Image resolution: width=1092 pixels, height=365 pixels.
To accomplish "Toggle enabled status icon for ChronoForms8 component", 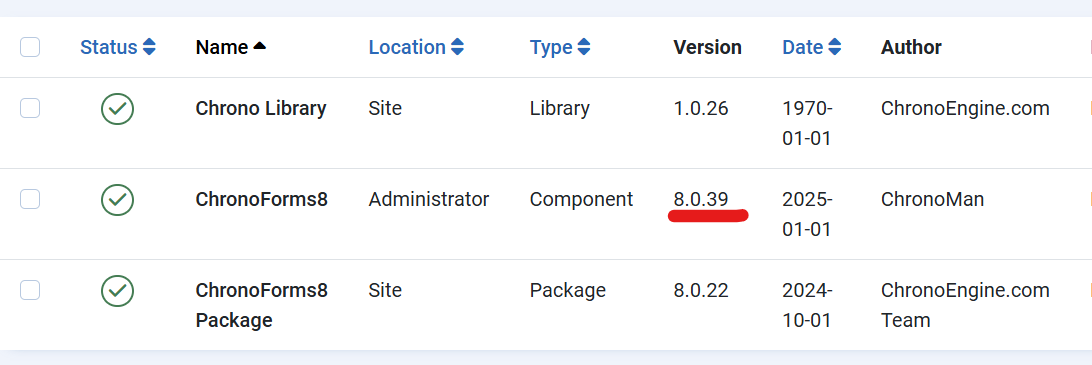I will click(x=118, y=200).
